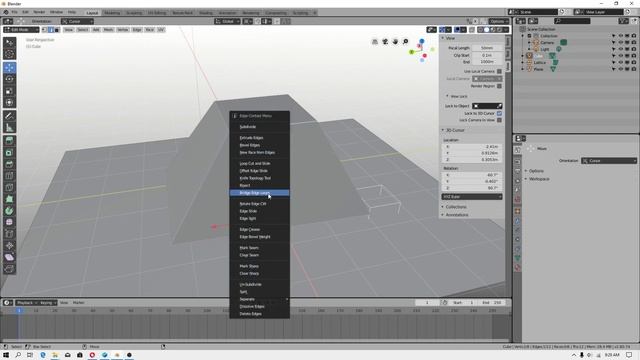The width and height of the screenshot is (640, 360).
Task: Select the Loop Cut tool
Action: [9, 176]
